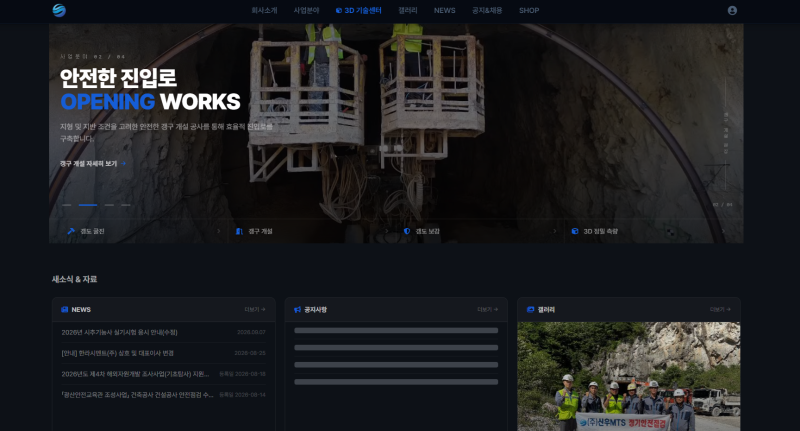Screen dimensions: 800x431
Task: Select the first slide indicator dash
Action: (67, 205)
